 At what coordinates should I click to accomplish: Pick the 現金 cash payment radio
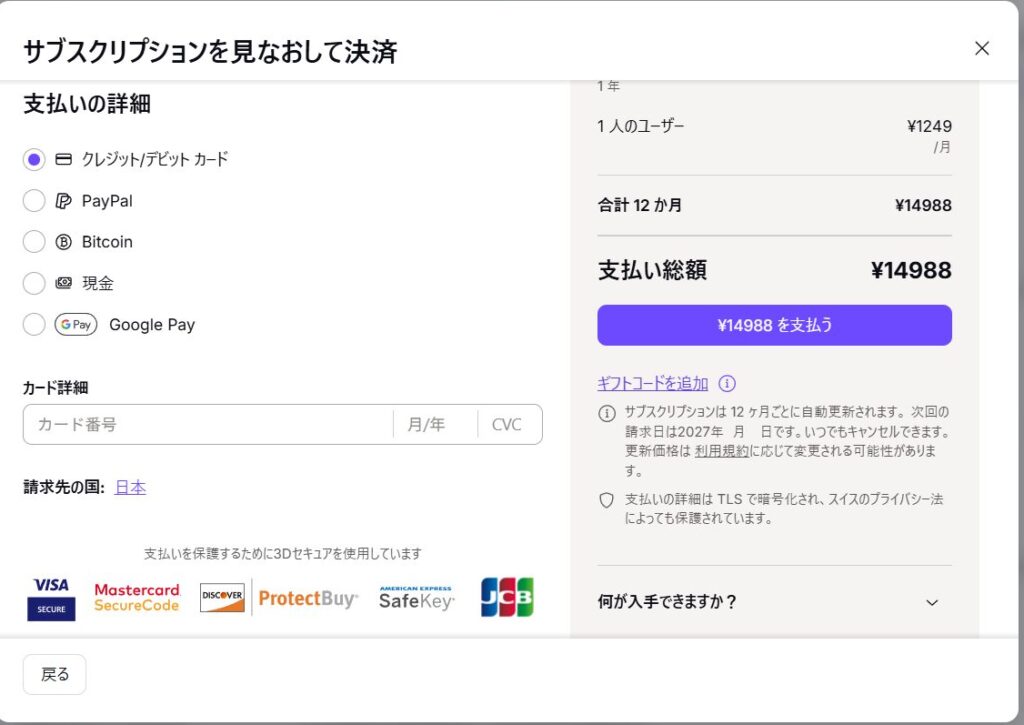tap(34, 283)
